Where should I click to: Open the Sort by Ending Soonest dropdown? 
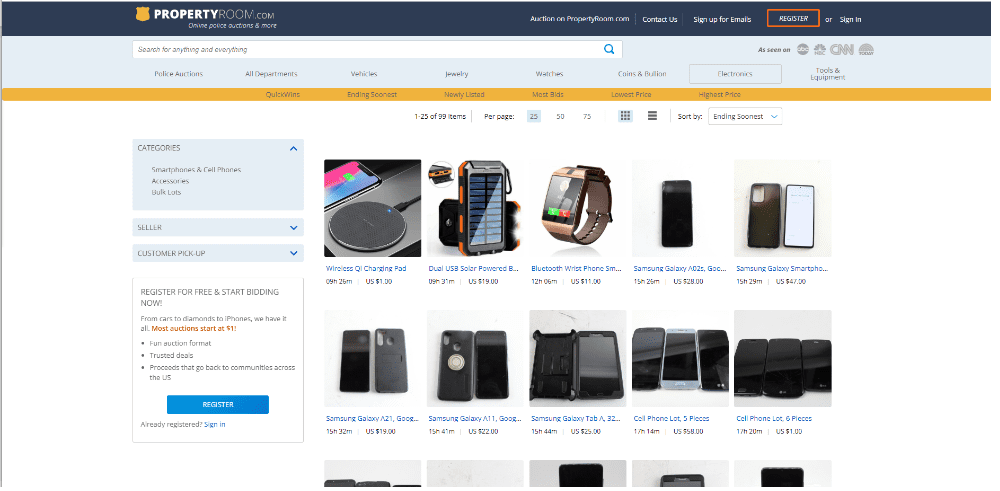pos(745,117)
